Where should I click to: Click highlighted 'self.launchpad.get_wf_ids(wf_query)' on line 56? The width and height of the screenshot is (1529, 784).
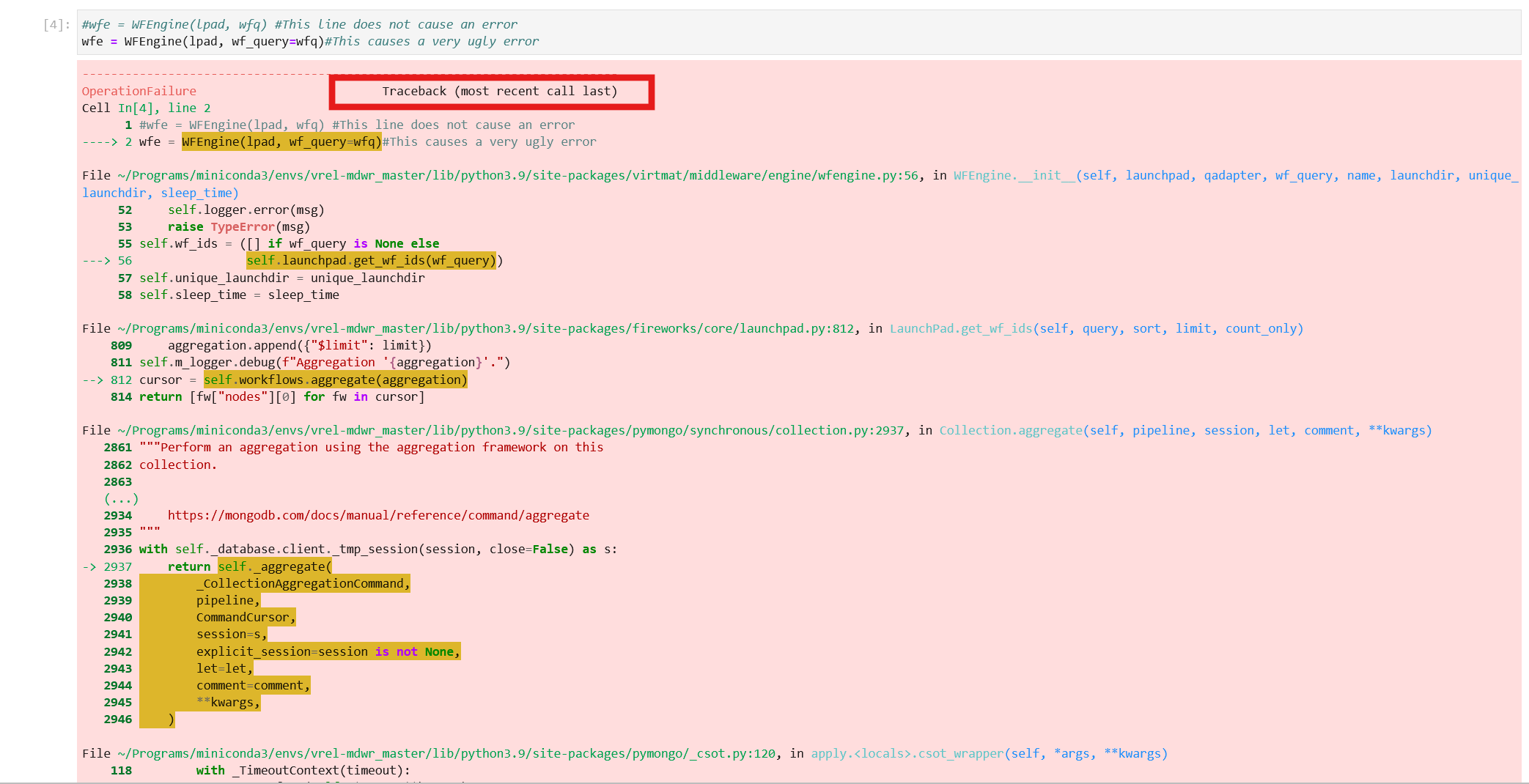(x=372, y=260)
